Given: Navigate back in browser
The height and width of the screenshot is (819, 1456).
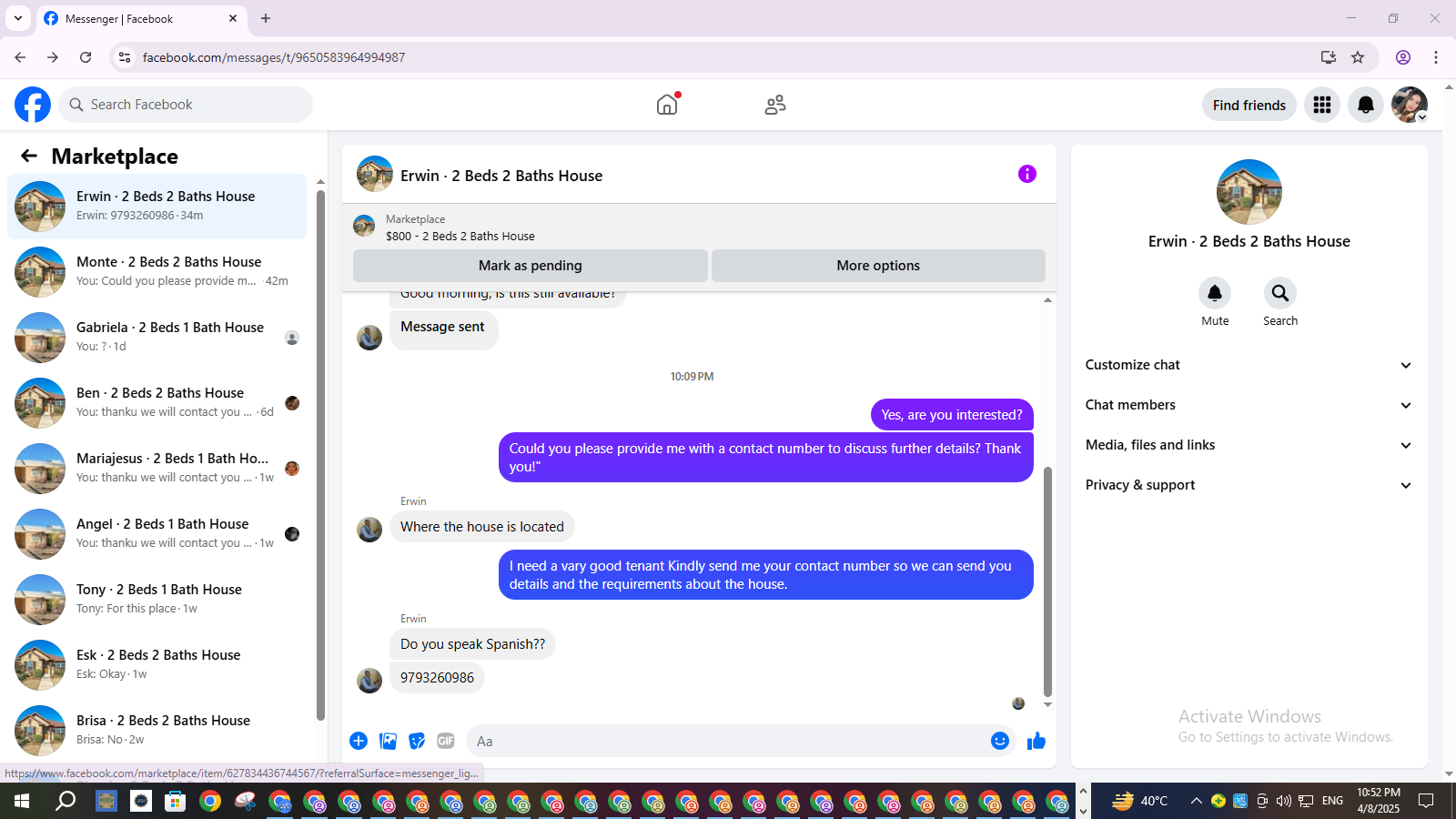Looking at the screenshot, I should (20, 57).
